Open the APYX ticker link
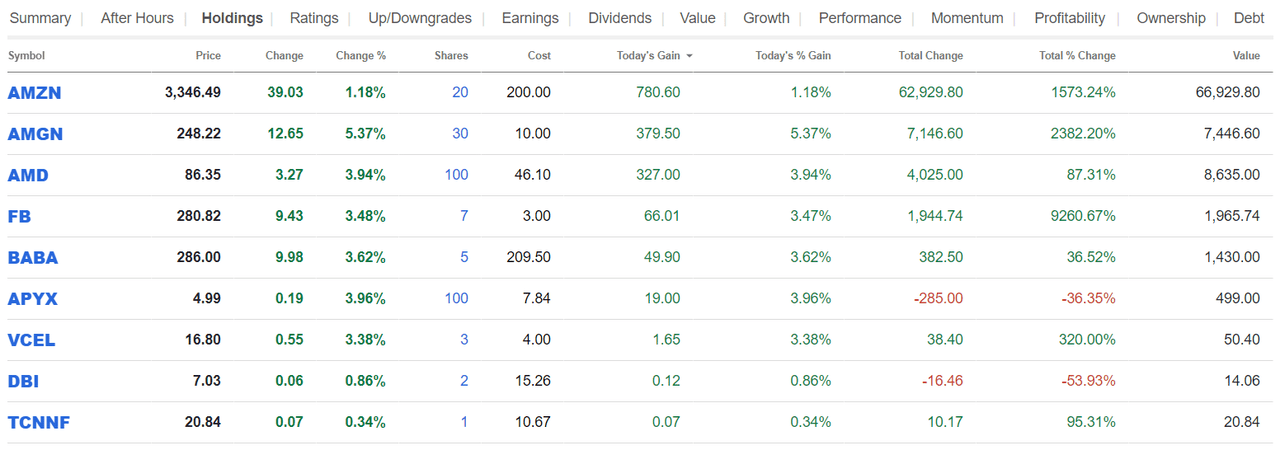This screenshot has width=1280, height=450. coord(33,298)
